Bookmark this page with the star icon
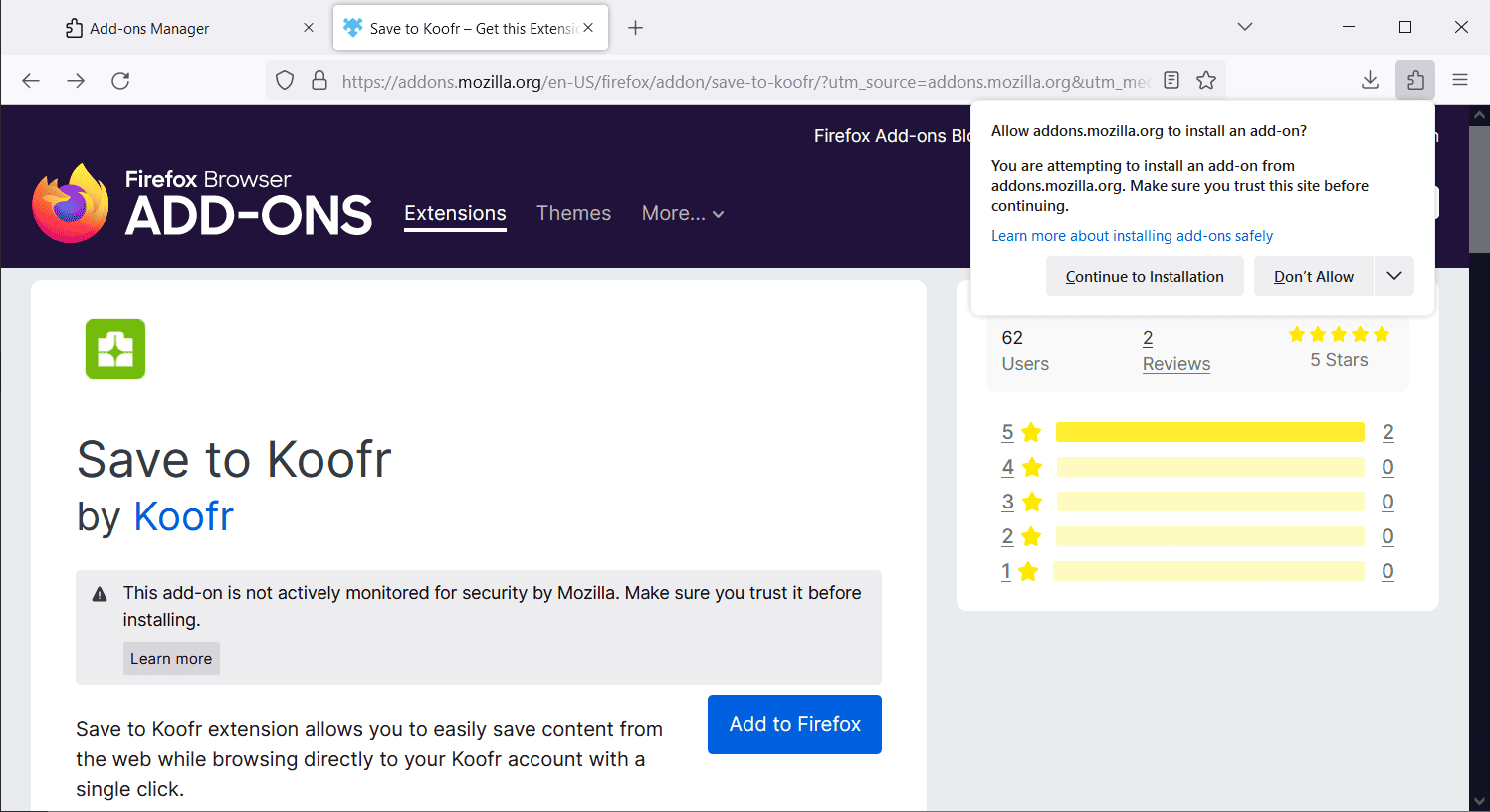Image resolution: width=1490 pixels, height=812 pixels. click(x=1206, y=81)
